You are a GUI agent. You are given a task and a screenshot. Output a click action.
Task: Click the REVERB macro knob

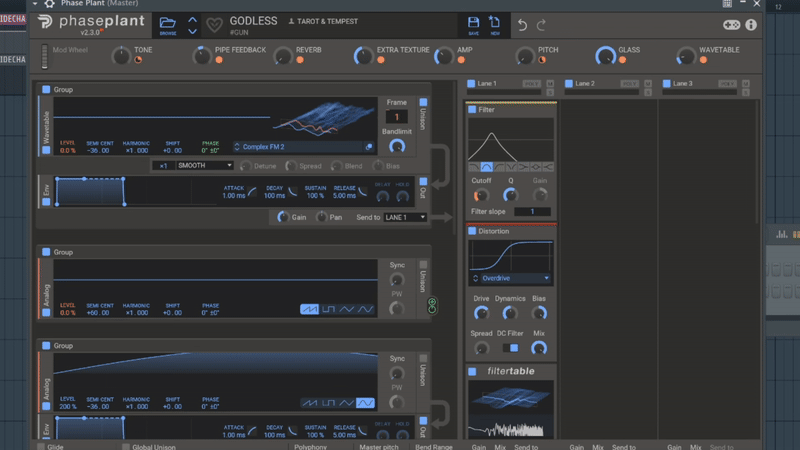click(283, 56)
